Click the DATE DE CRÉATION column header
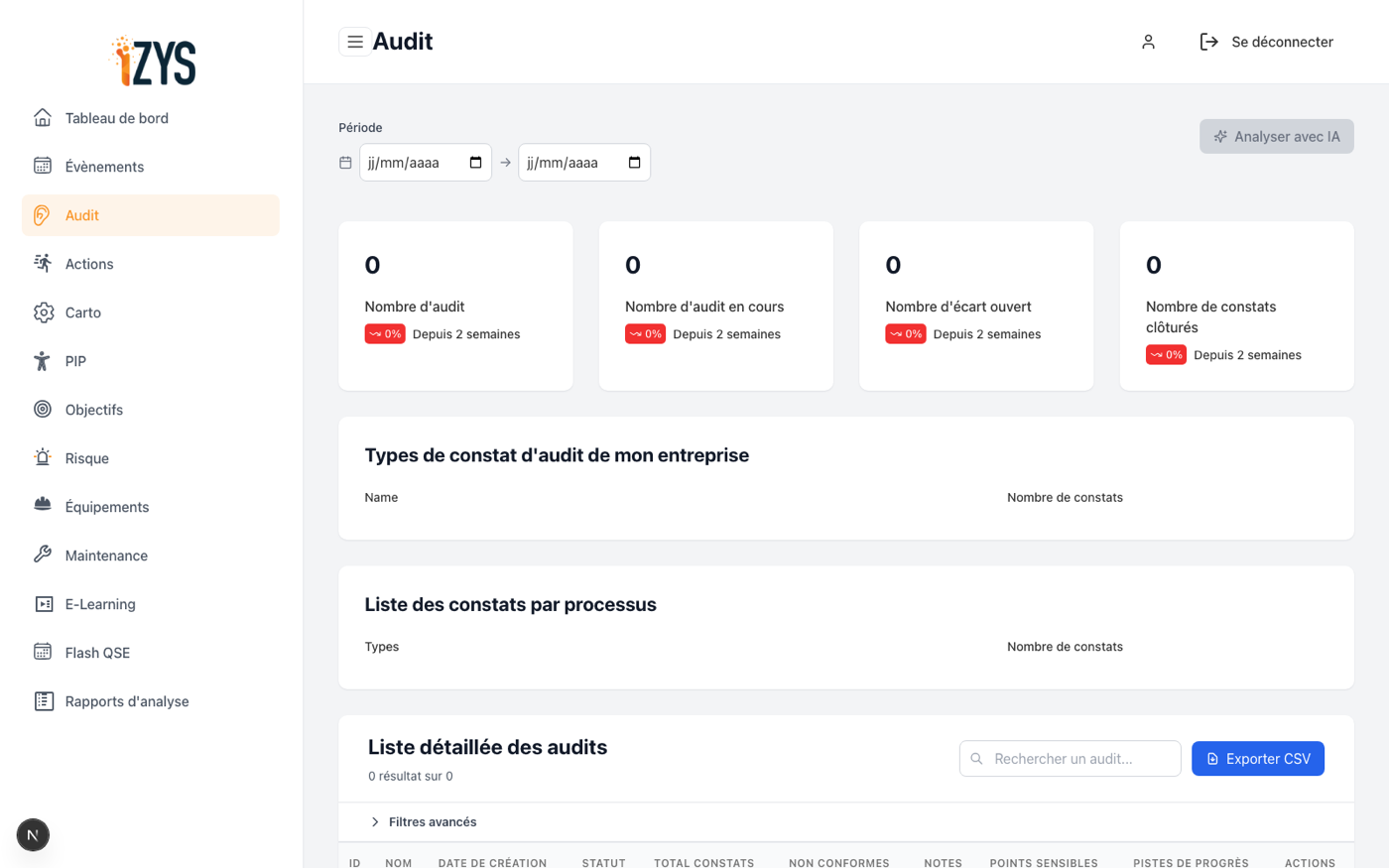The image size is (1389, 868). click(492, 863)
